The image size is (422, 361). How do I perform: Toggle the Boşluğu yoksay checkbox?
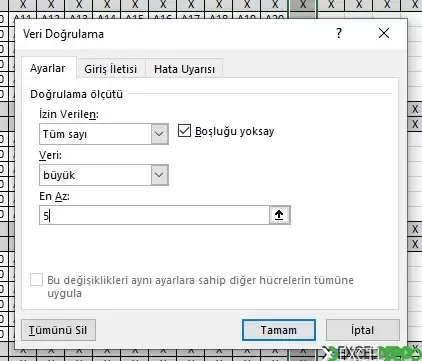coord(184,131)
